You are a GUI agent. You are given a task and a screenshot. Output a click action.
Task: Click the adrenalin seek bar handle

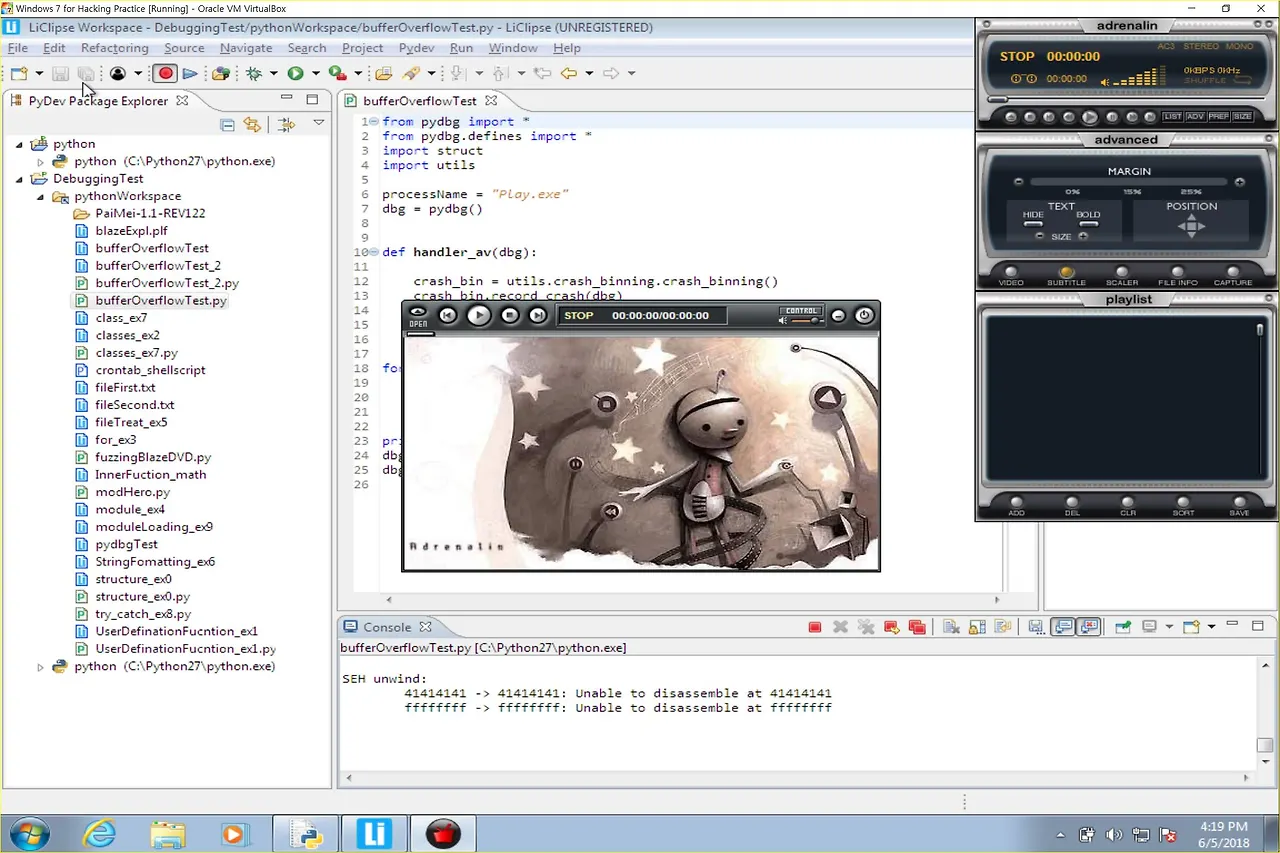click(997, 100)
